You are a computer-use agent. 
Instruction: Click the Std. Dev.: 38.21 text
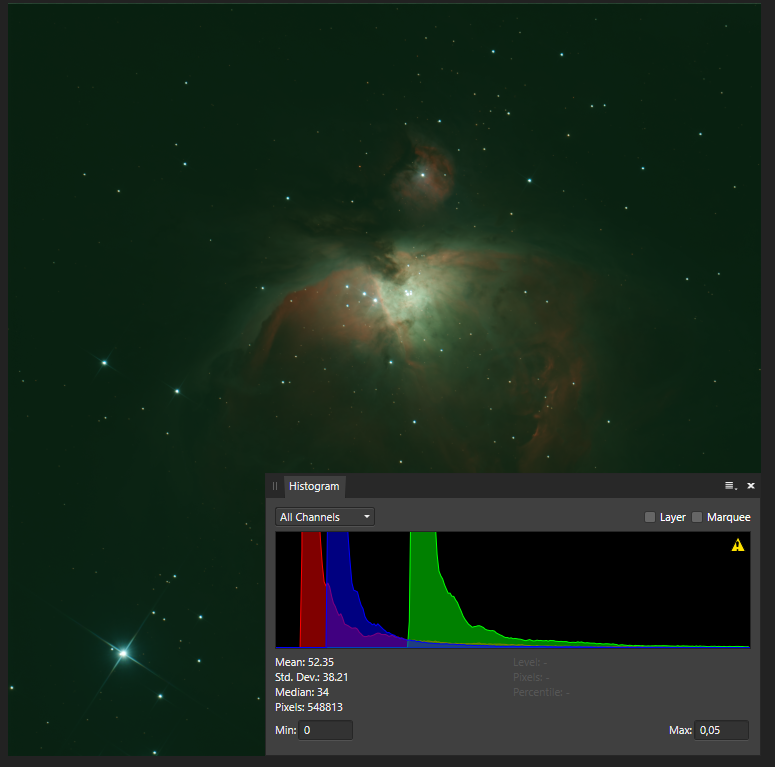click(x=311, y=677)
